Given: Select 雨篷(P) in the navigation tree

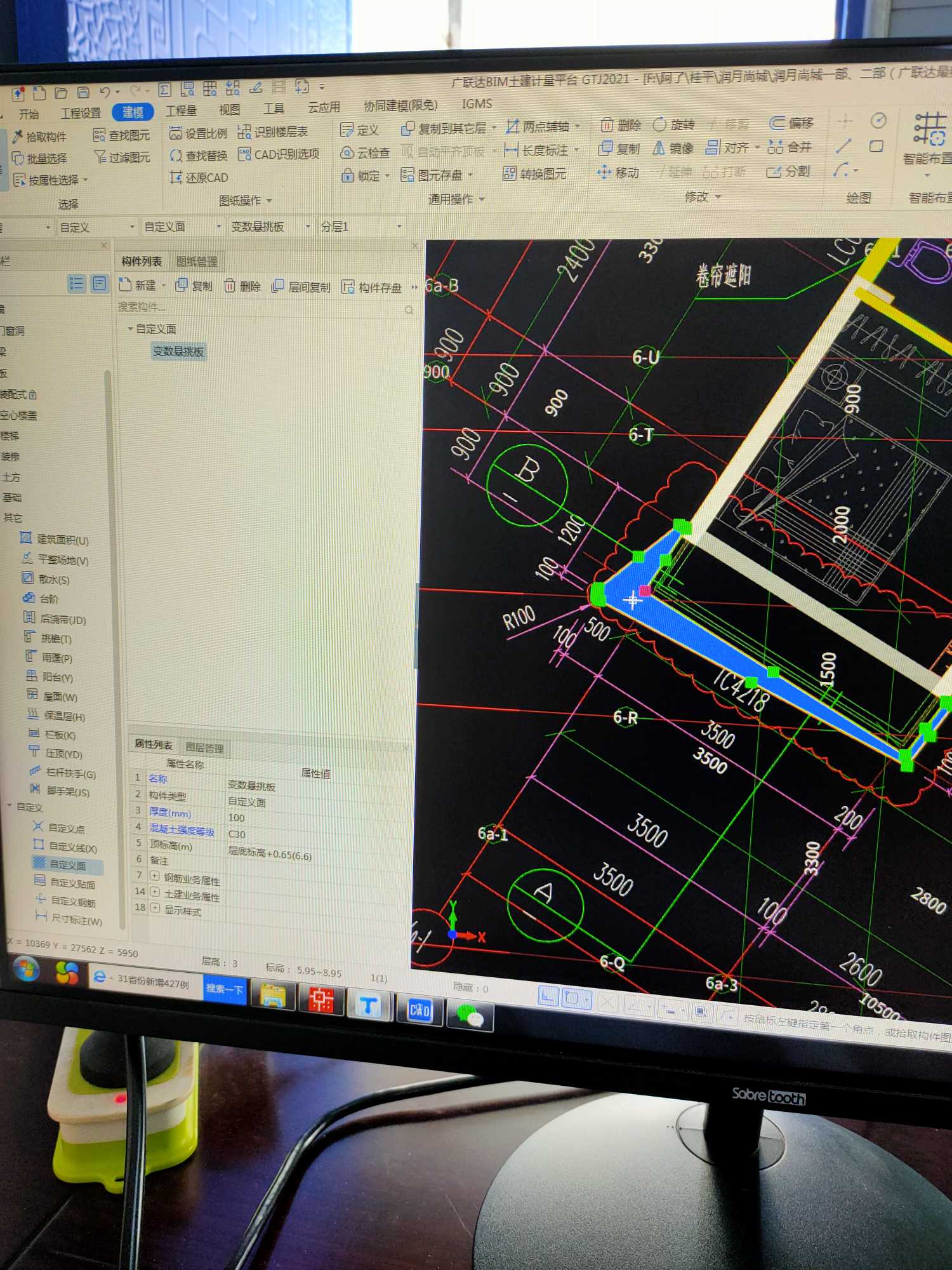Looking at the screenshot, I should coord(49,658).
